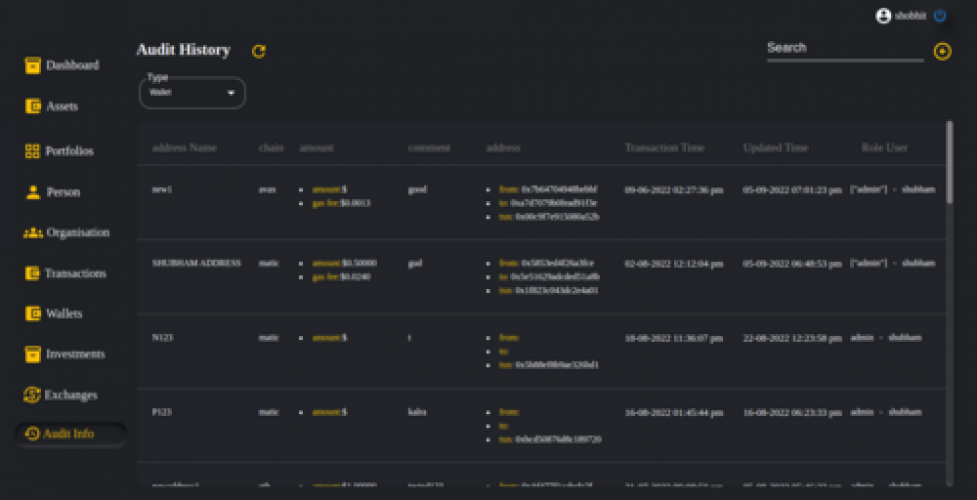Image resolution: width=977 pixels, height=500 pixels.
Task: Click the Updated Time column header
Action: coord(775,148)
